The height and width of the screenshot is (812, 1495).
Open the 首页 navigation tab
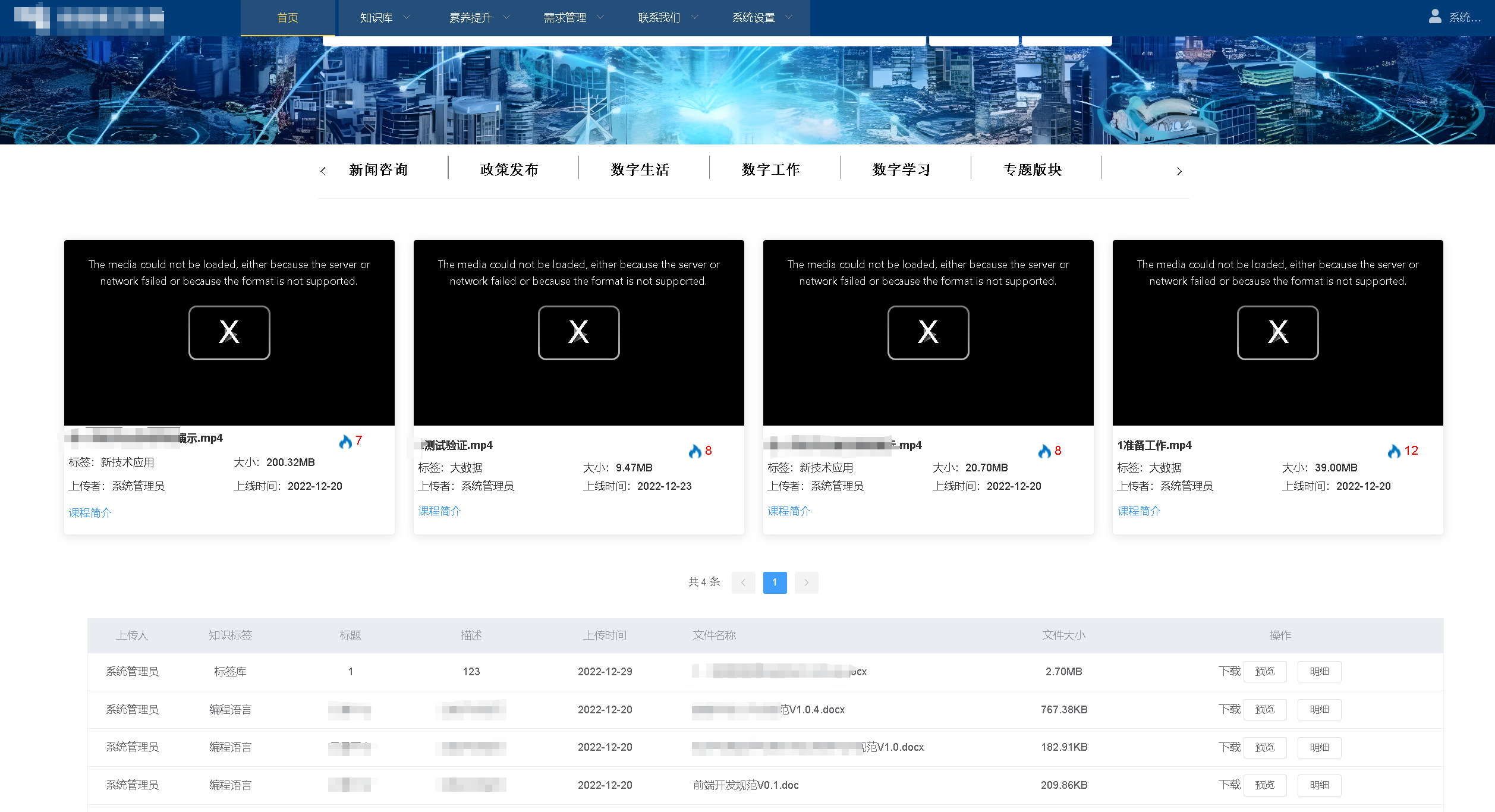tap(288, 18)
